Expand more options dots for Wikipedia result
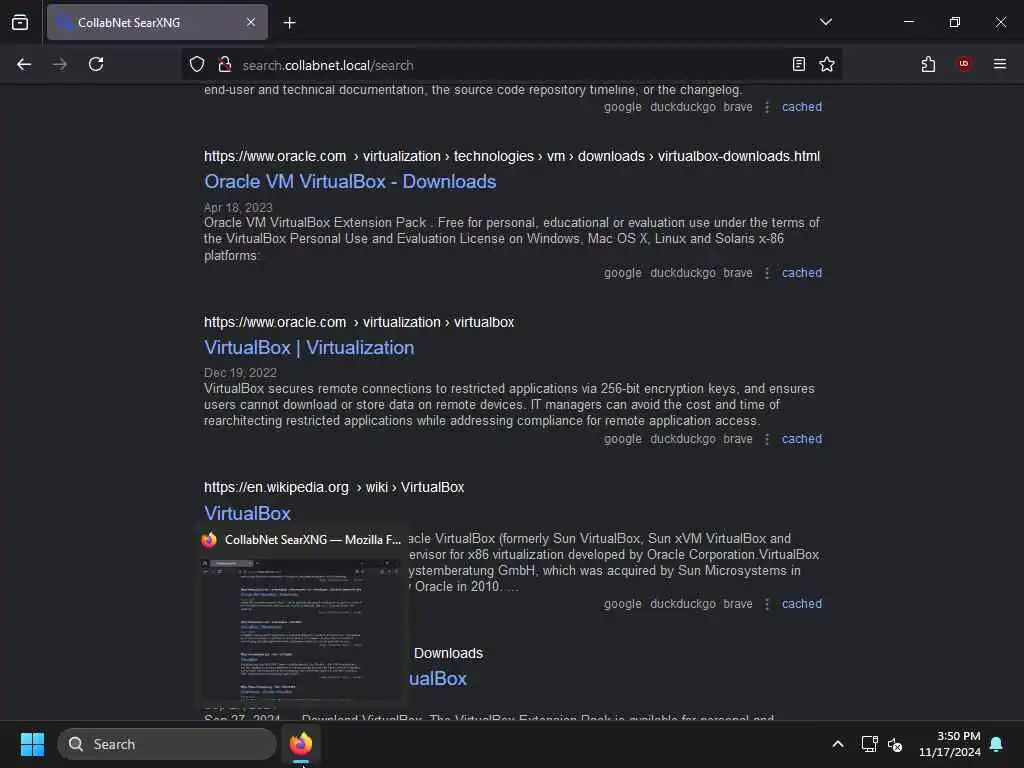This screenshot has height=768, width=1024. click(x=767, y=604)
